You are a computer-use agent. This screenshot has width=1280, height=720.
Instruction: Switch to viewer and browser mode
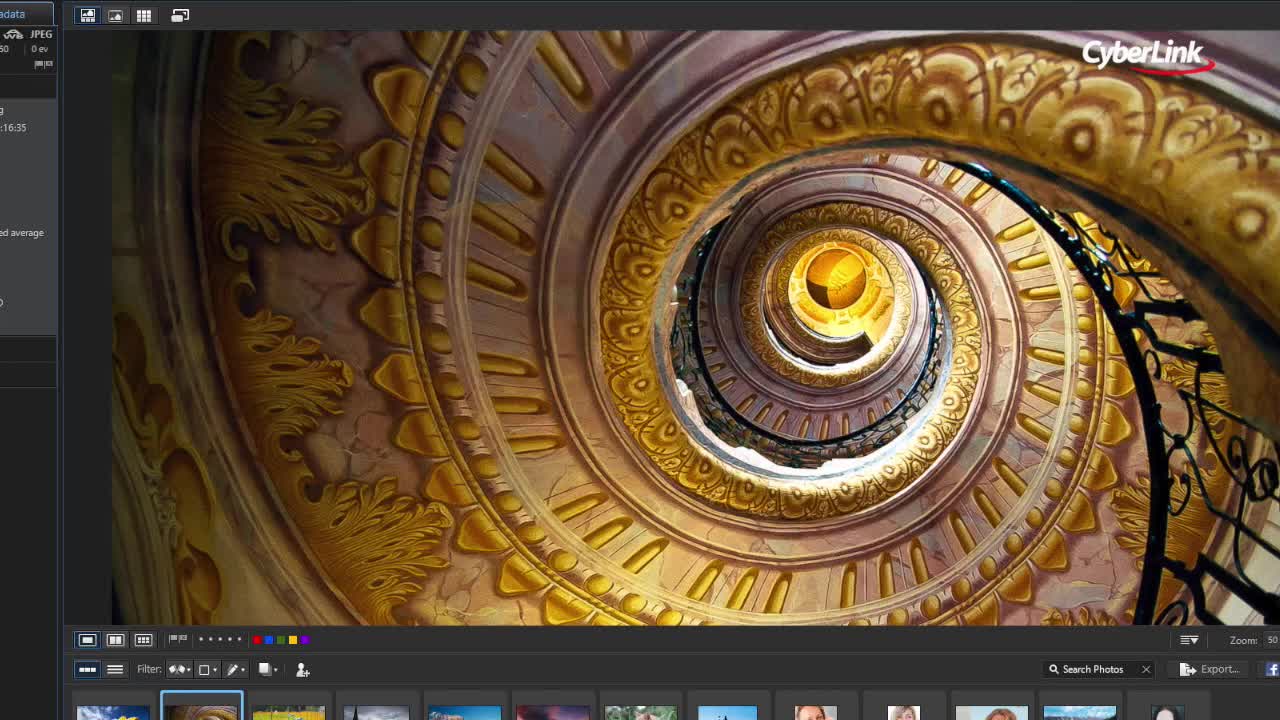point(88,16)
